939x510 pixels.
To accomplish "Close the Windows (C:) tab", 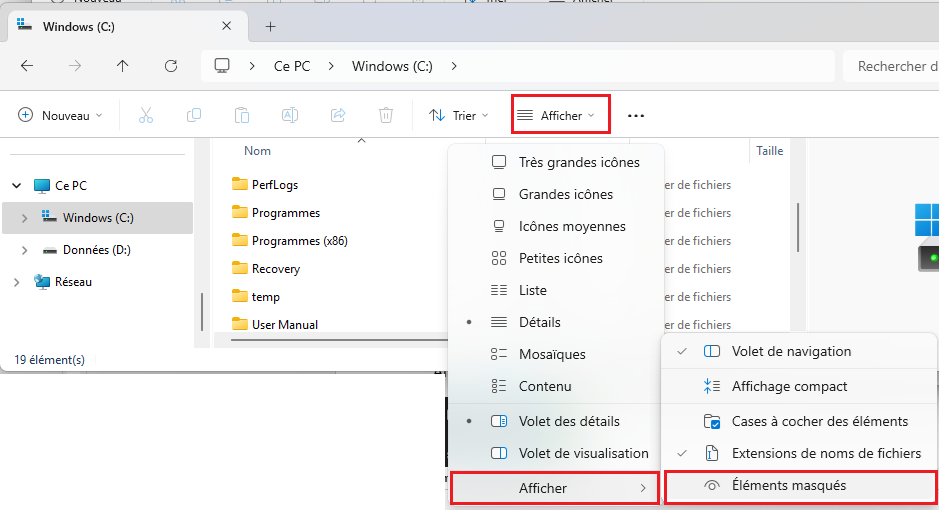I will pyautogui.click(x=226, y=26).
